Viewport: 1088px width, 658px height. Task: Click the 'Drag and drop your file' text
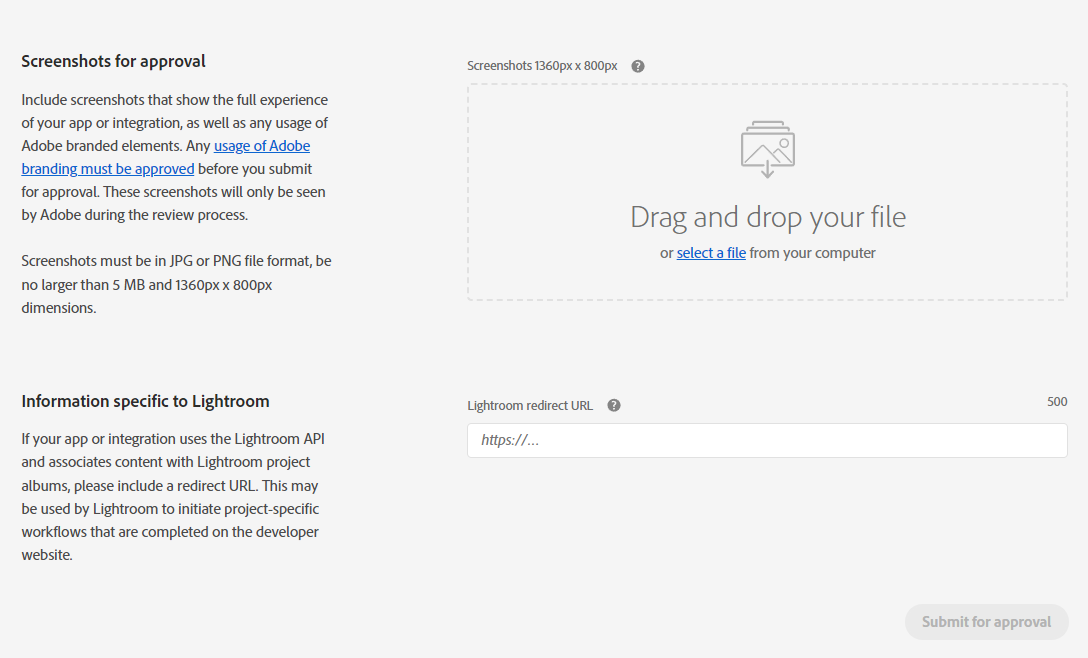pos(767,217)
